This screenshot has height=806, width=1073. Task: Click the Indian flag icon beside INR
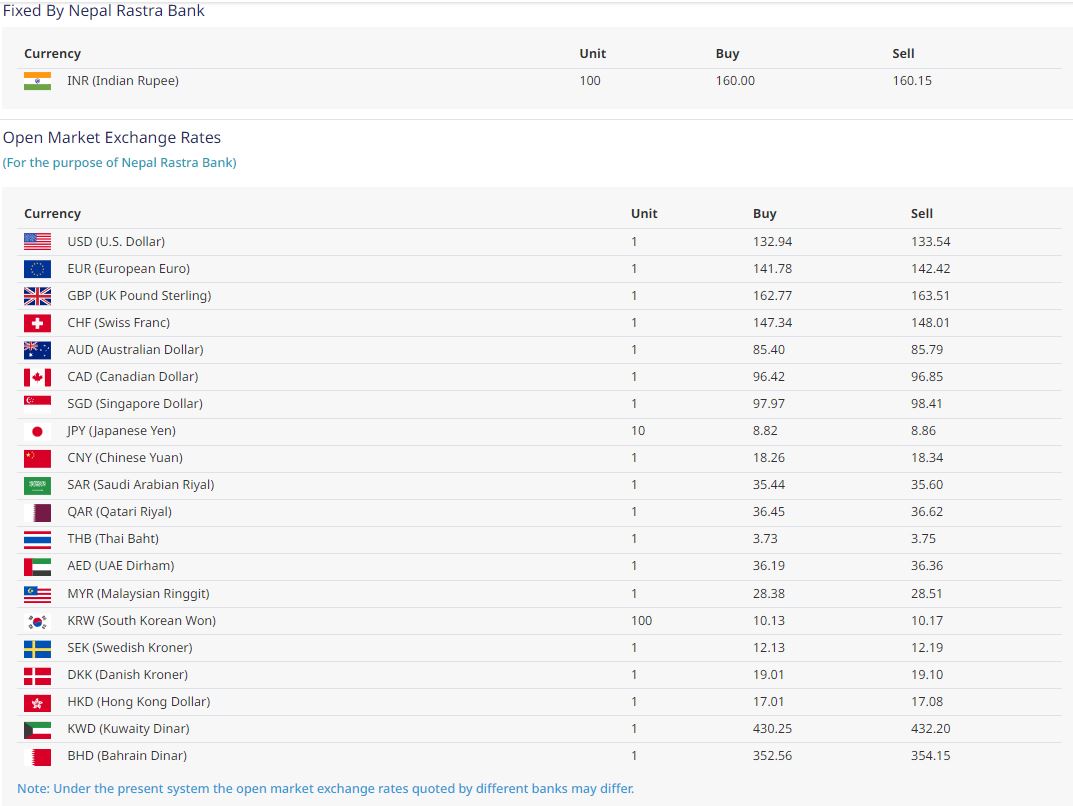click(37, 81)
